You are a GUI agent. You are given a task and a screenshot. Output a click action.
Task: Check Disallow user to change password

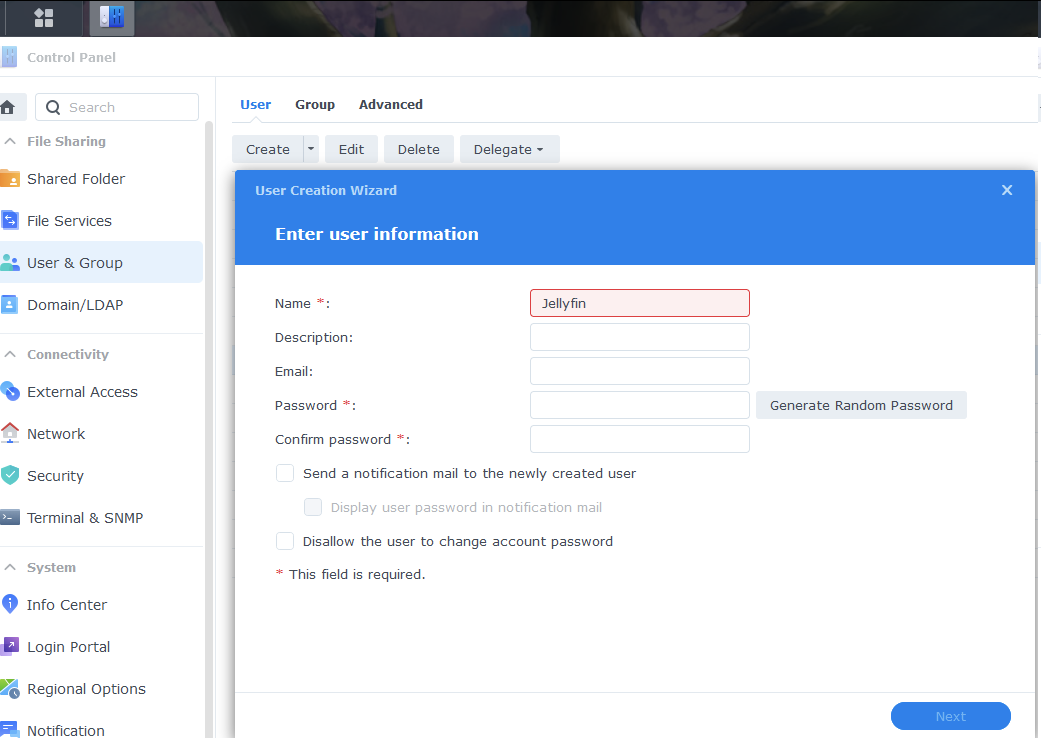[x=285, y=541]
